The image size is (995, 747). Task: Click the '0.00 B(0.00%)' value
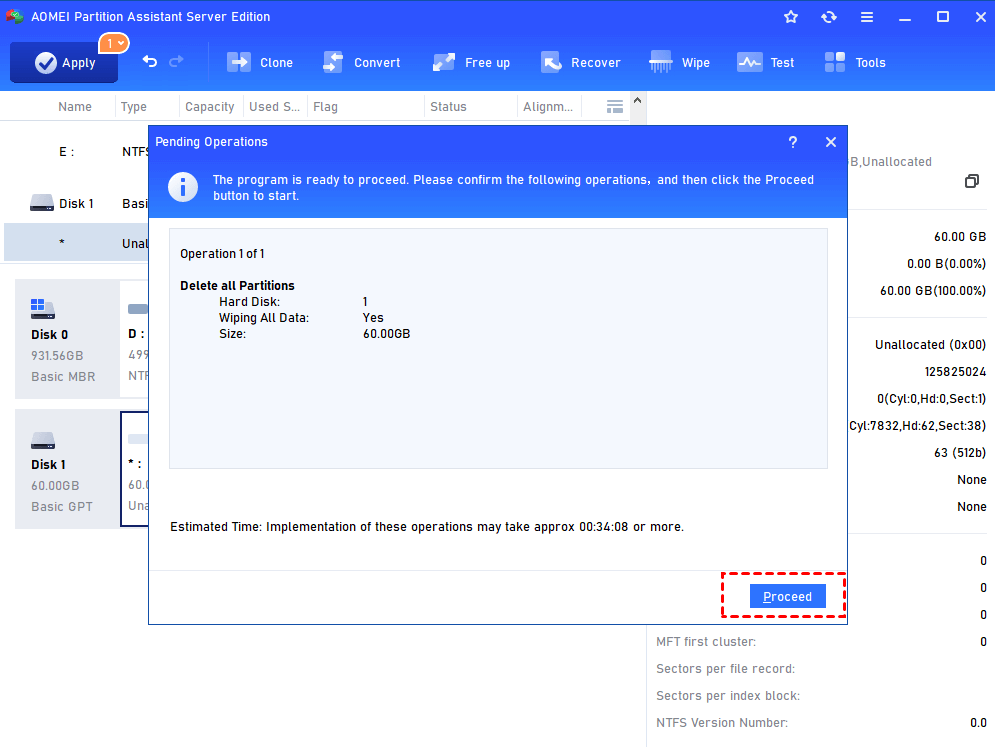(946, 263)
